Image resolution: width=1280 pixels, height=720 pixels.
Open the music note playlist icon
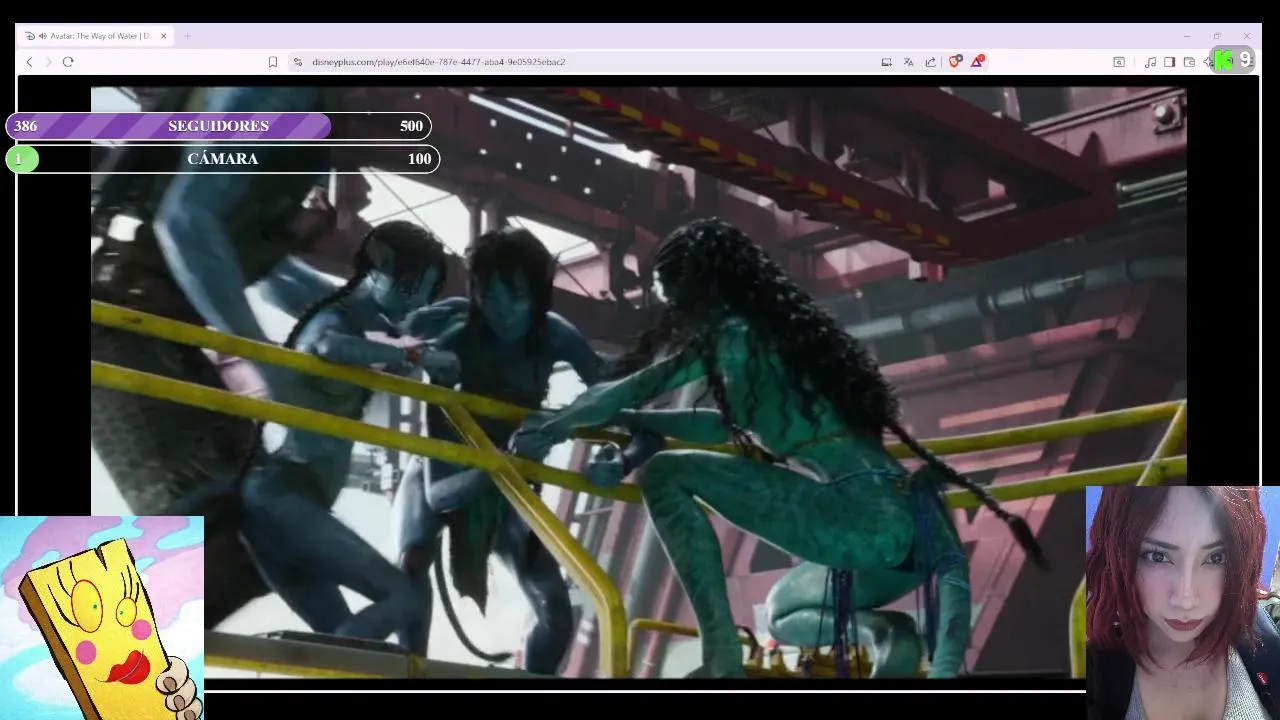1150,62
